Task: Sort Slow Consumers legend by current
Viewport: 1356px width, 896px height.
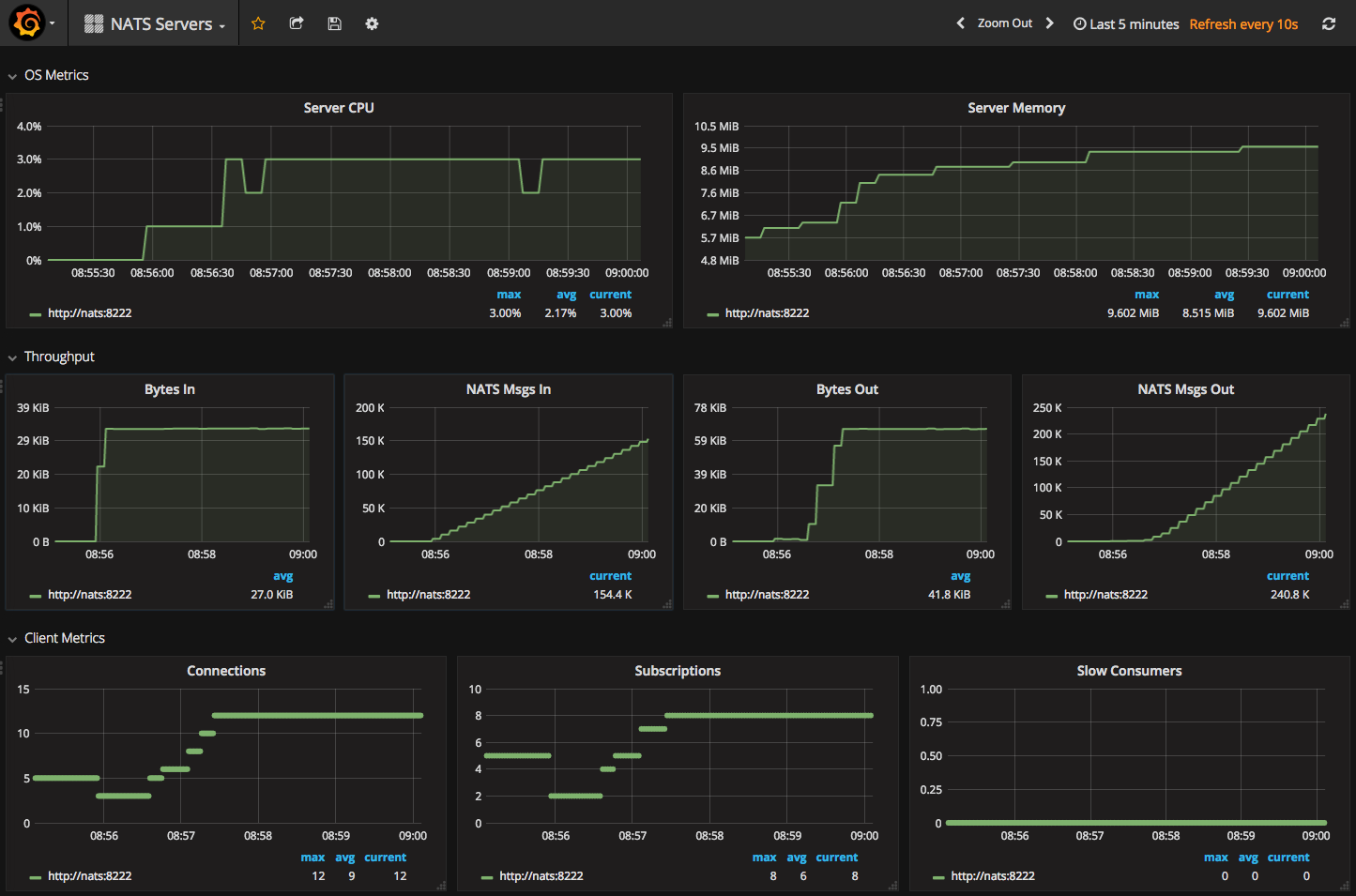Action: tap(1288, 858)
